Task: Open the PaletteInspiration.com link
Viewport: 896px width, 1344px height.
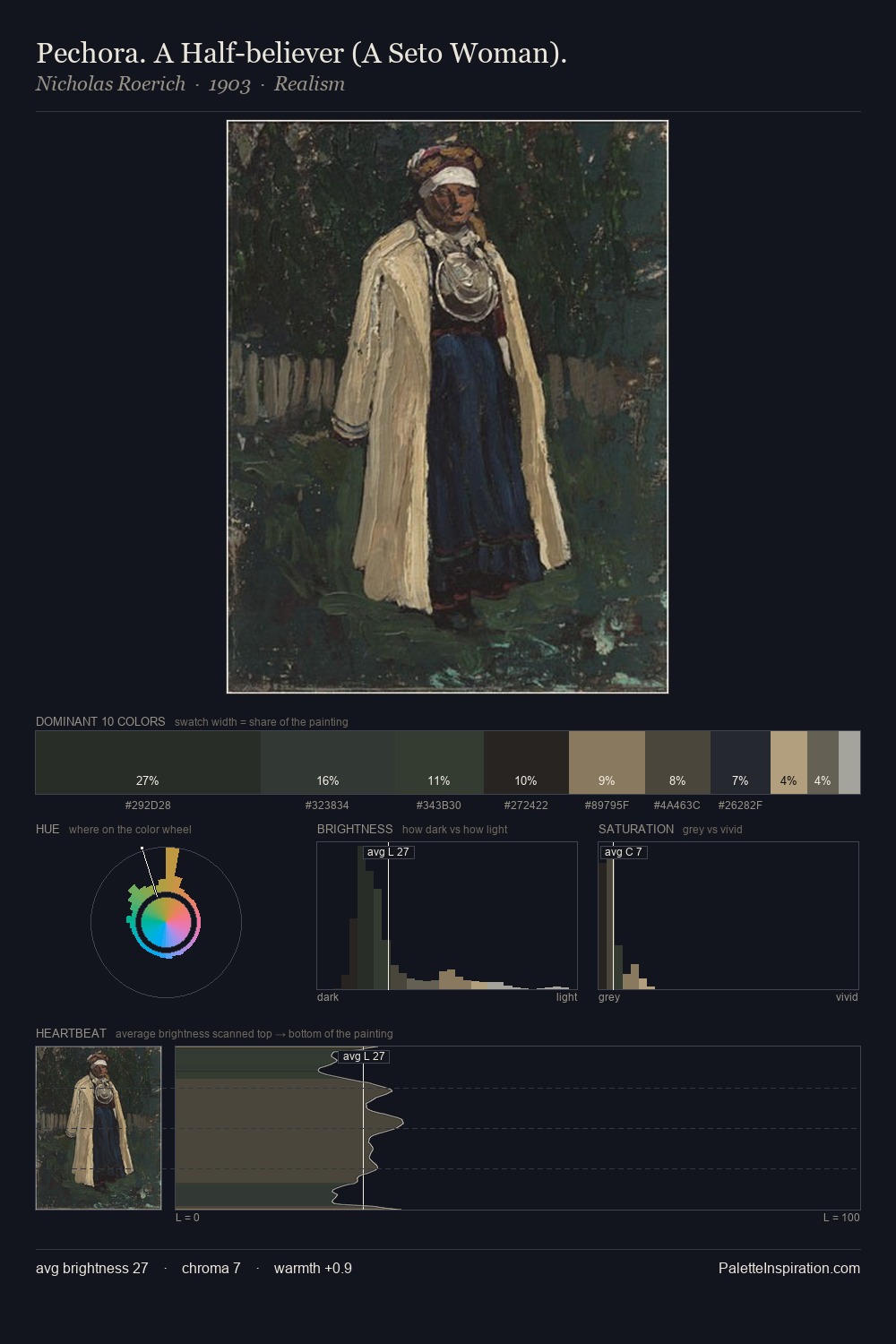Action: point(789,1269)
